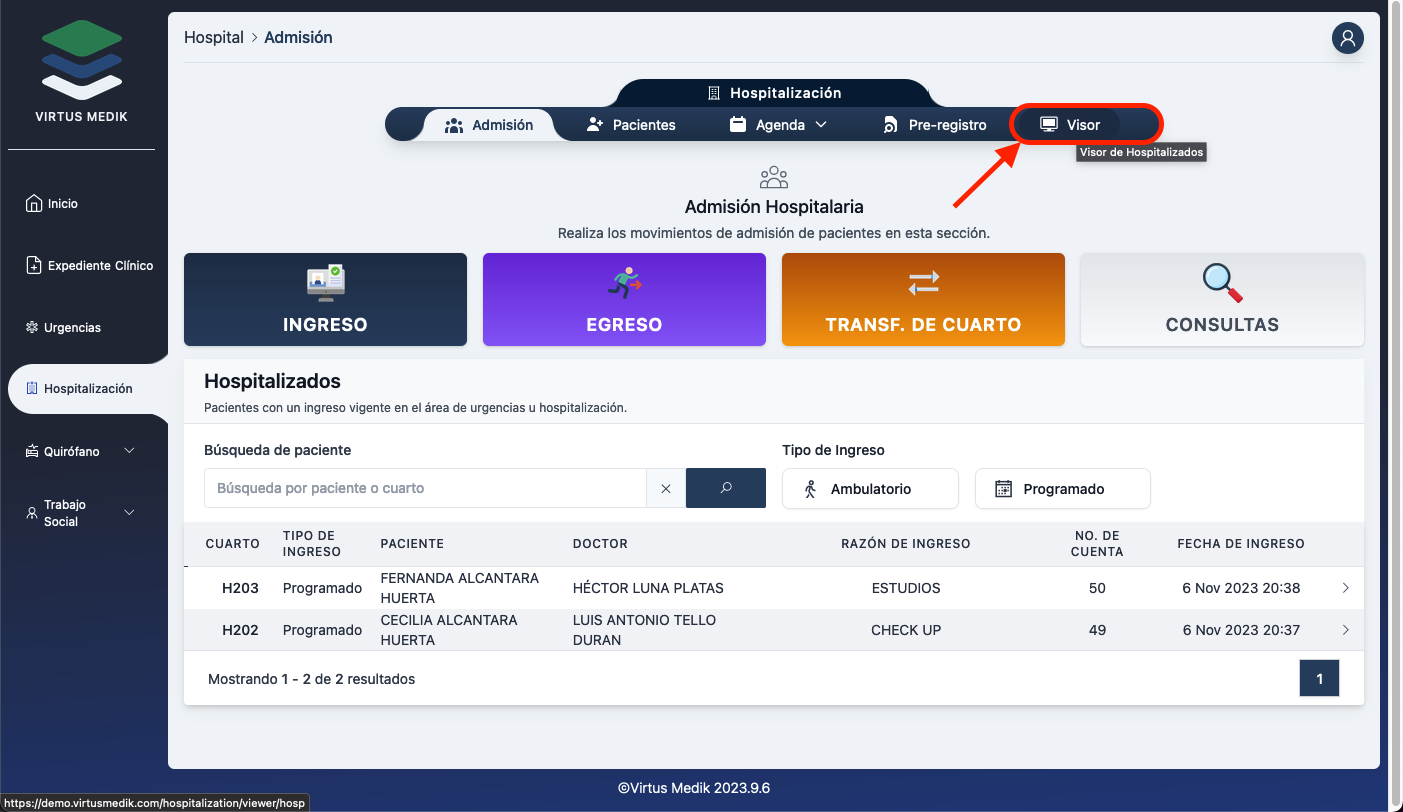Open the Pre-registro tab
The image size is (1403, 812).
pos(934,125)
